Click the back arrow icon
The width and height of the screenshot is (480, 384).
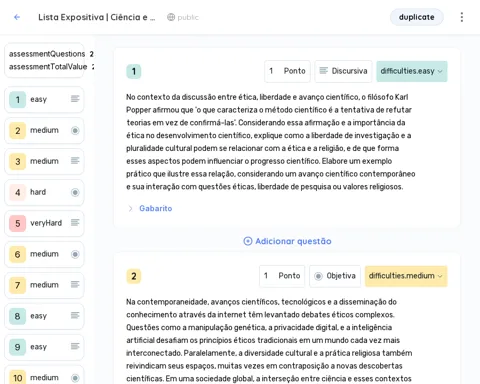tap(17, 17)
